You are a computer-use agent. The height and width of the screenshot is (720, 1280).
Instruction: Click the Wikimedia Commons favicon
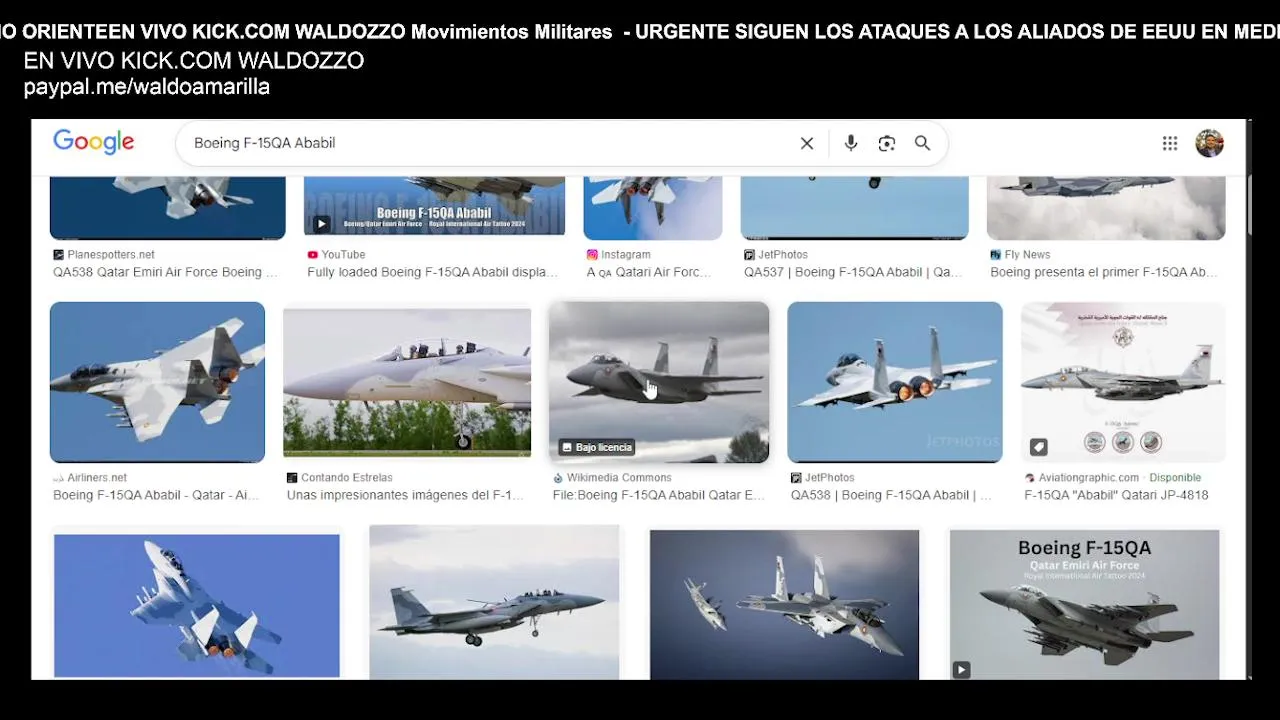(558, 478)
